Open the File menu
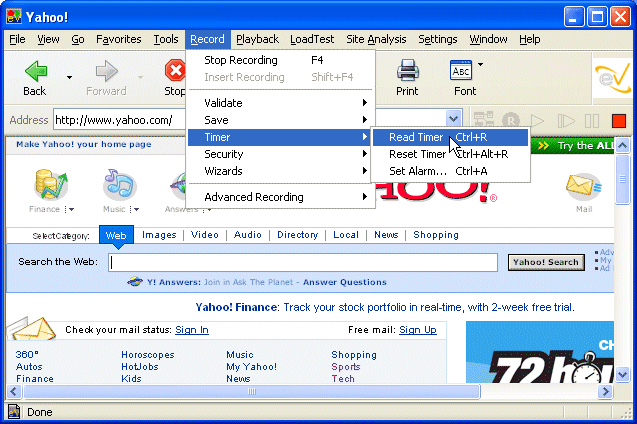The height and width of the screenshot is (424, 637). click(17, 39)
